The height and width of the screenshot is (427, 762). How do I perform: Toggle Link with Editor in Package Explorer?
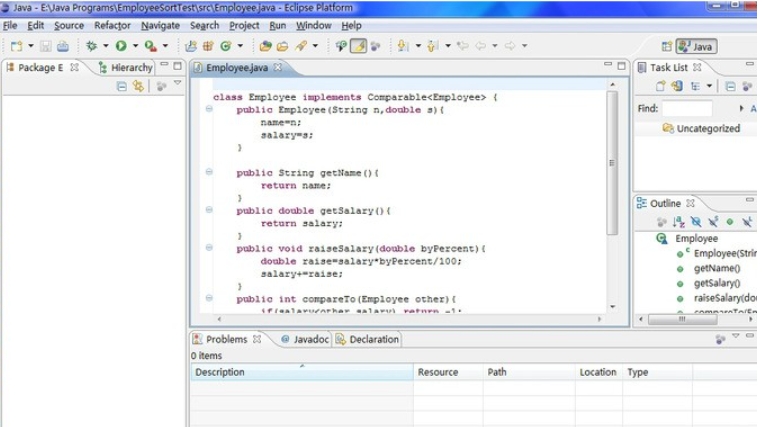click(139, 86)
